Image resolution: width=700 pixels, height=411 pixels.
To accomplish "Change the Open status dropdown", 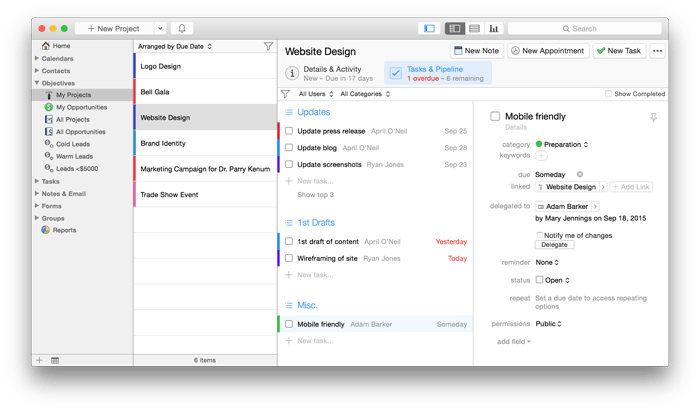I will tap(557, 280).
